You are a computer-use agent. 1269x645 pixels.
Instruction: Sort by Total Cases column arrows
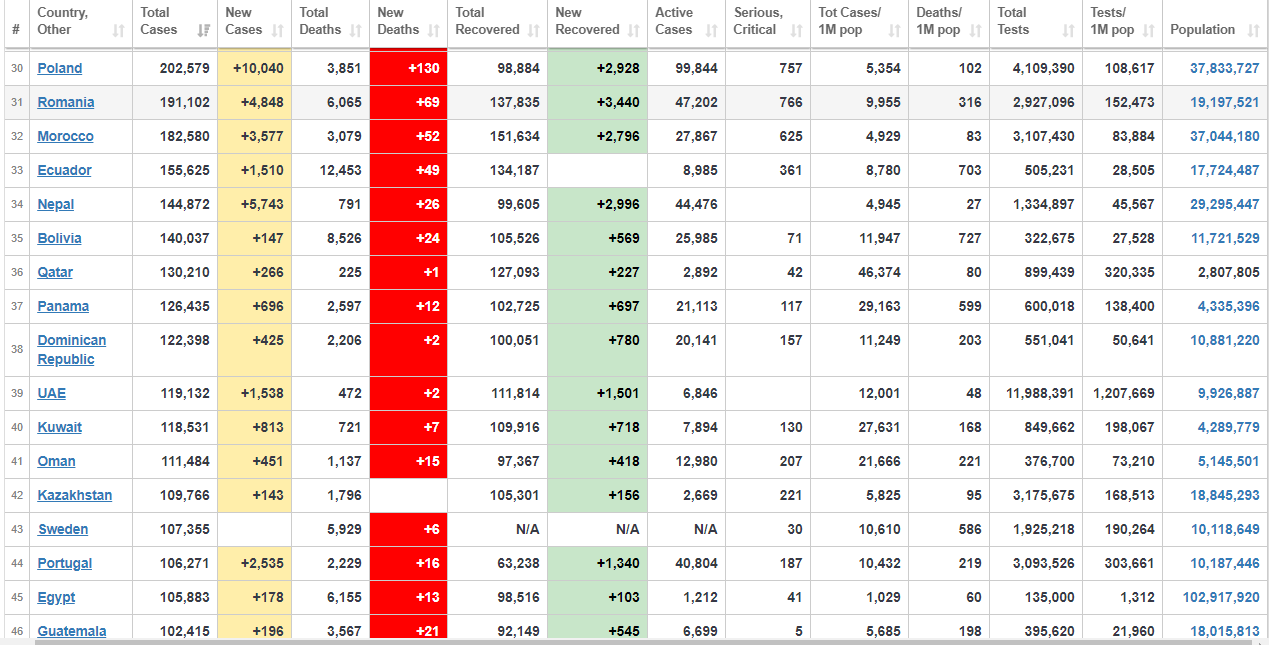coord(205,31)
